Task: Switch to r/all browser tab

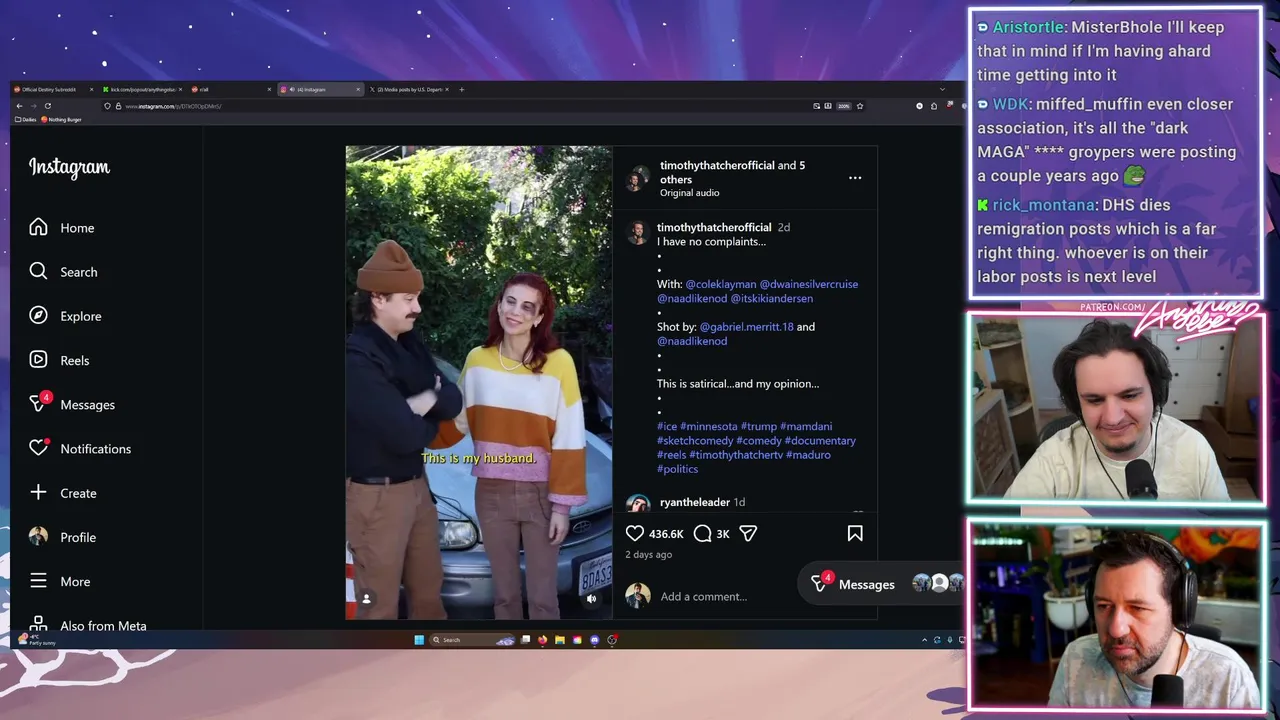Action: [230, 89]
